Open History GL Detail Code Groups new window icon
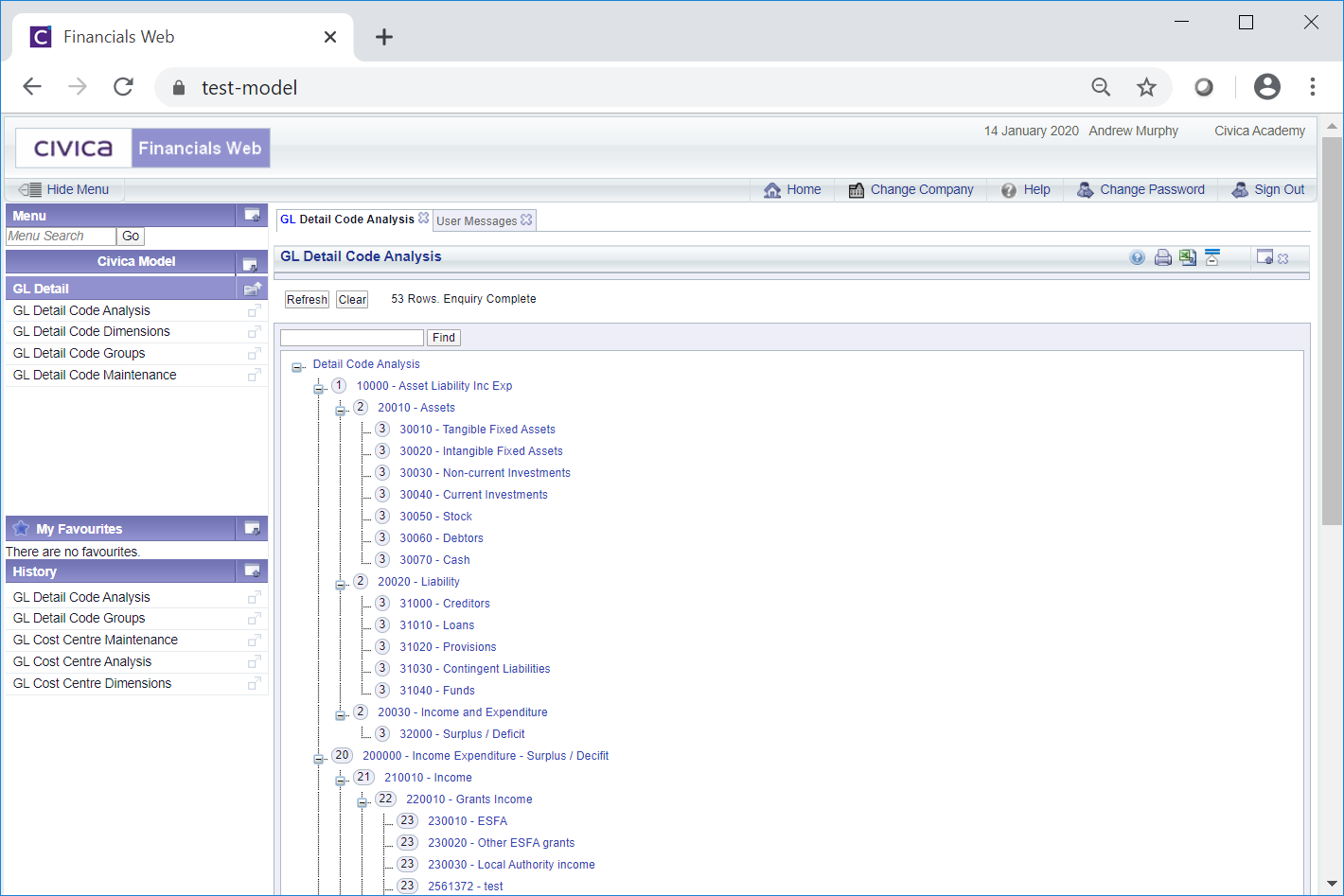The height and width of the screenshot is (896, 1344). point(254,619)
